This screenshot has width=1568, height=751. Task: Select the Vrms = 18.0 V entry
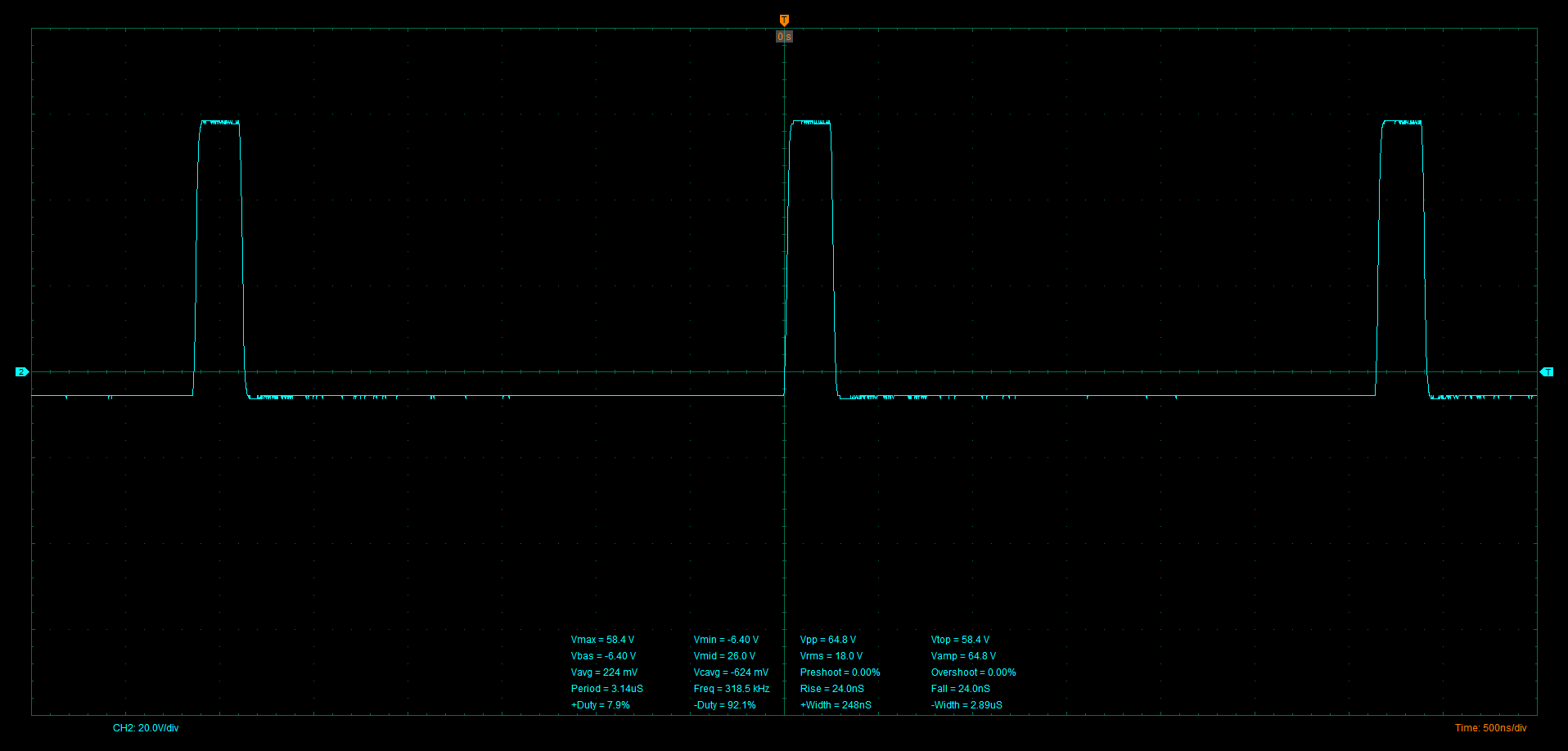point(831,655)
